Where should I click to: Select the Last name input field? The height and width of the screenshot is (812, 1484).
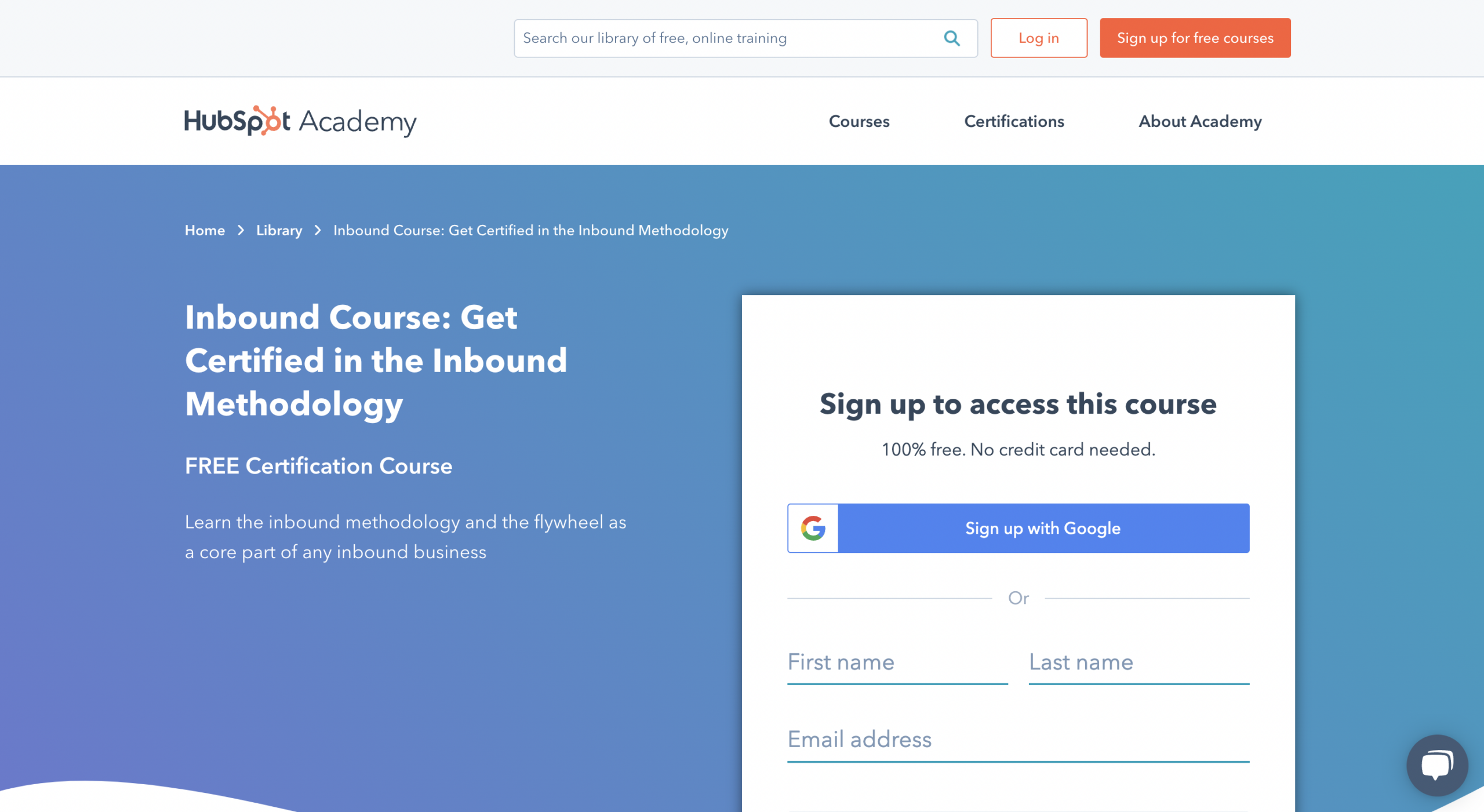click(x=1139, y=662)
